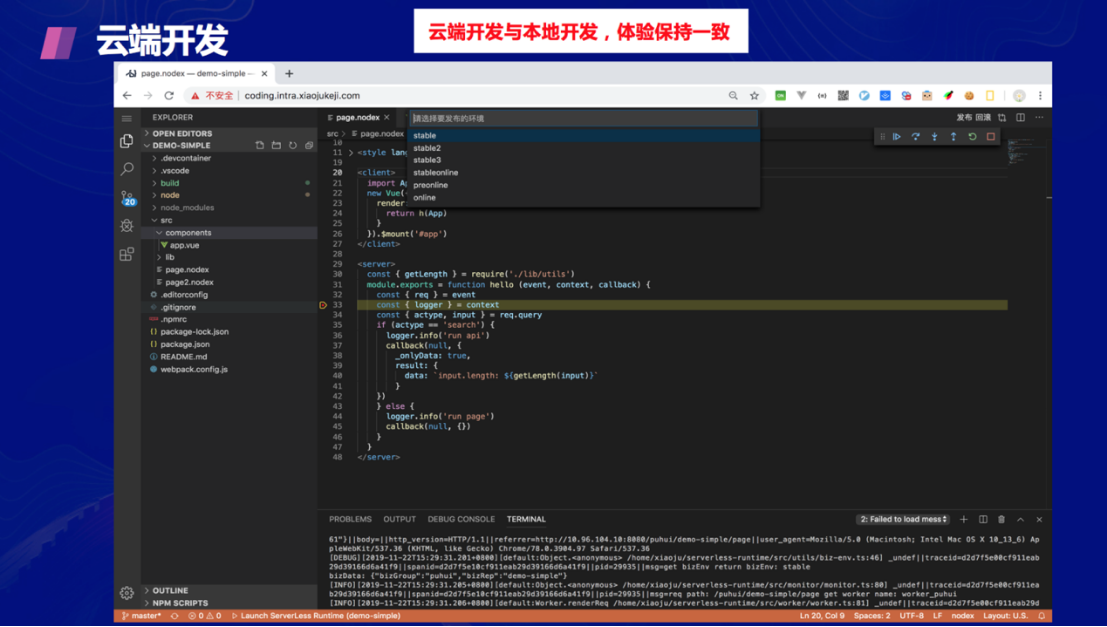Open the Explorer view in activity bar
The width and height of the screenshot is (1107, 627).
(x=127, y=141)
